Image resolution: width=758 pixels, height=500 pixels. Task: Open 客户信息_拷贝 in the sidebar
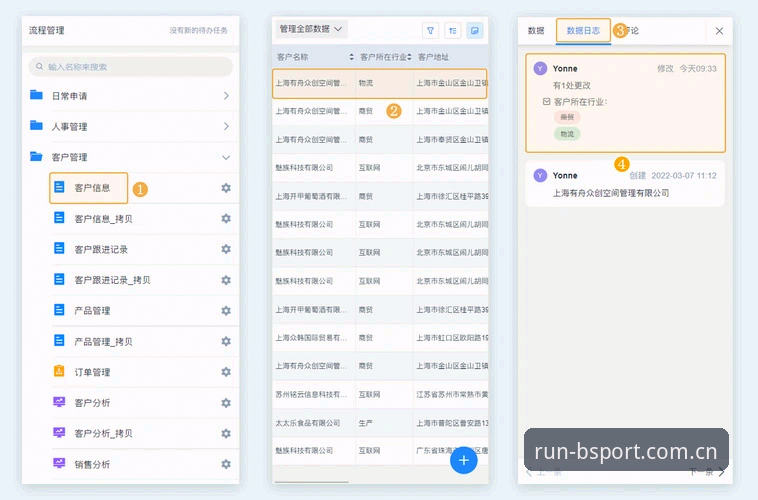click(103, 219)
